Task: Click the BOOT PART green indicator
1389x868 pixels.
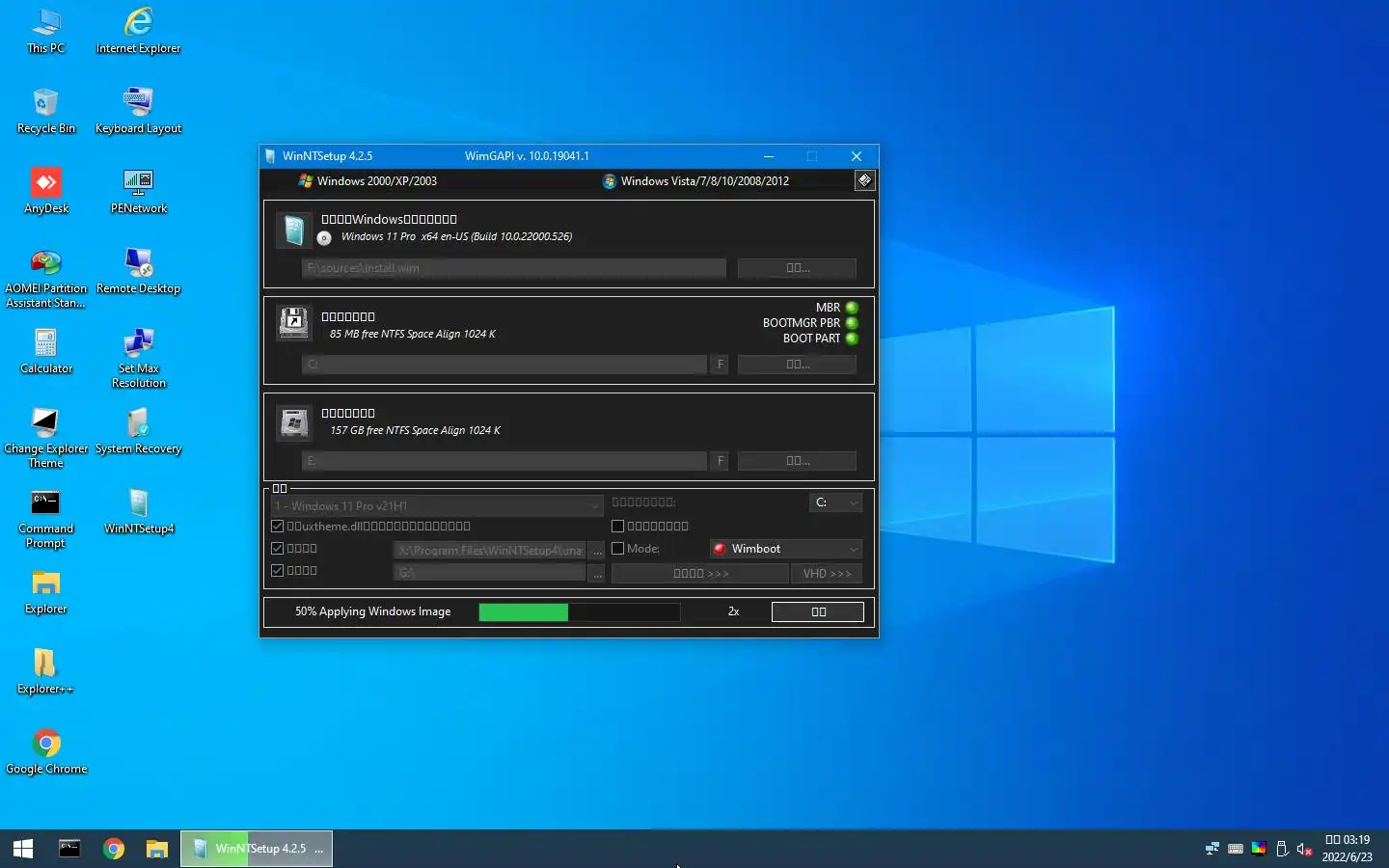Action: 852,339
